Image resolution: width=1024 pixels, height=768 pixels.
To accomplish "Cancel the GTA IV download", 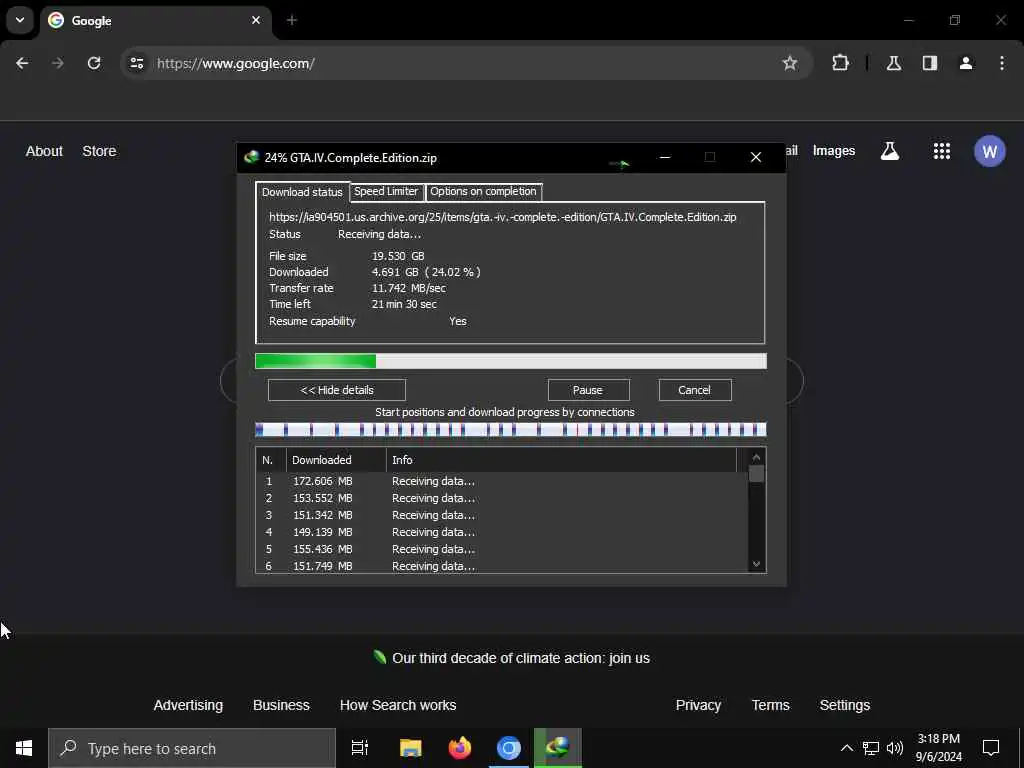I will pyautogui.click(x=694, y=390).
